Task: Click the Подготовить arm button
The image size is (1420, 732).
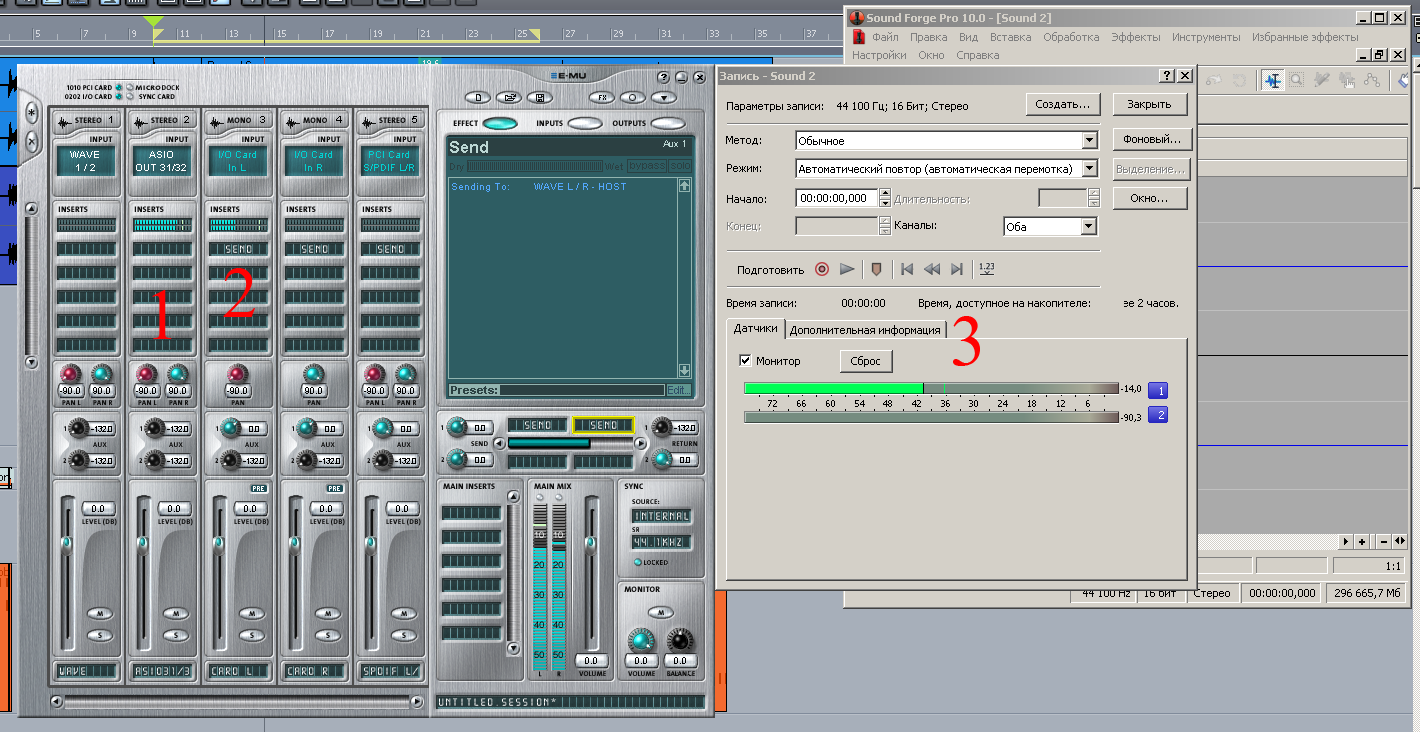Action: 770,270
